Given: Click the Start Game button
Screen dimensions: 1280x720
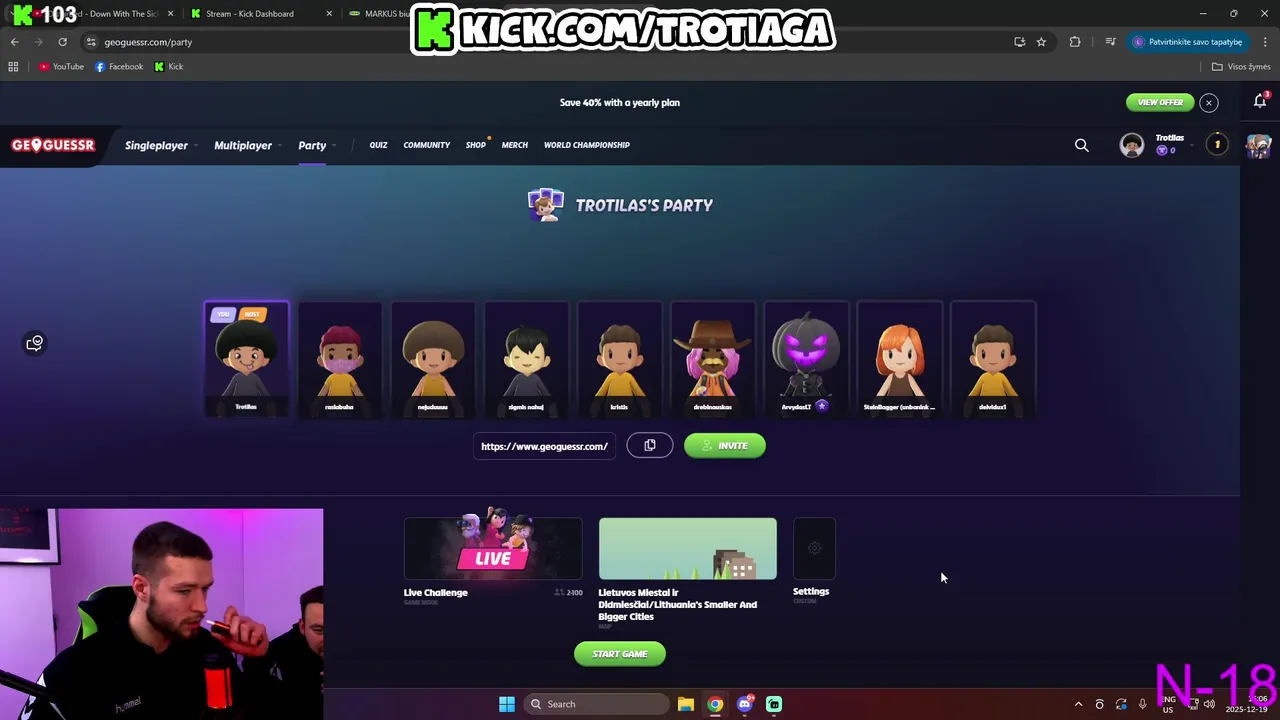Looking at the screenshot, I should coord(620,654).
